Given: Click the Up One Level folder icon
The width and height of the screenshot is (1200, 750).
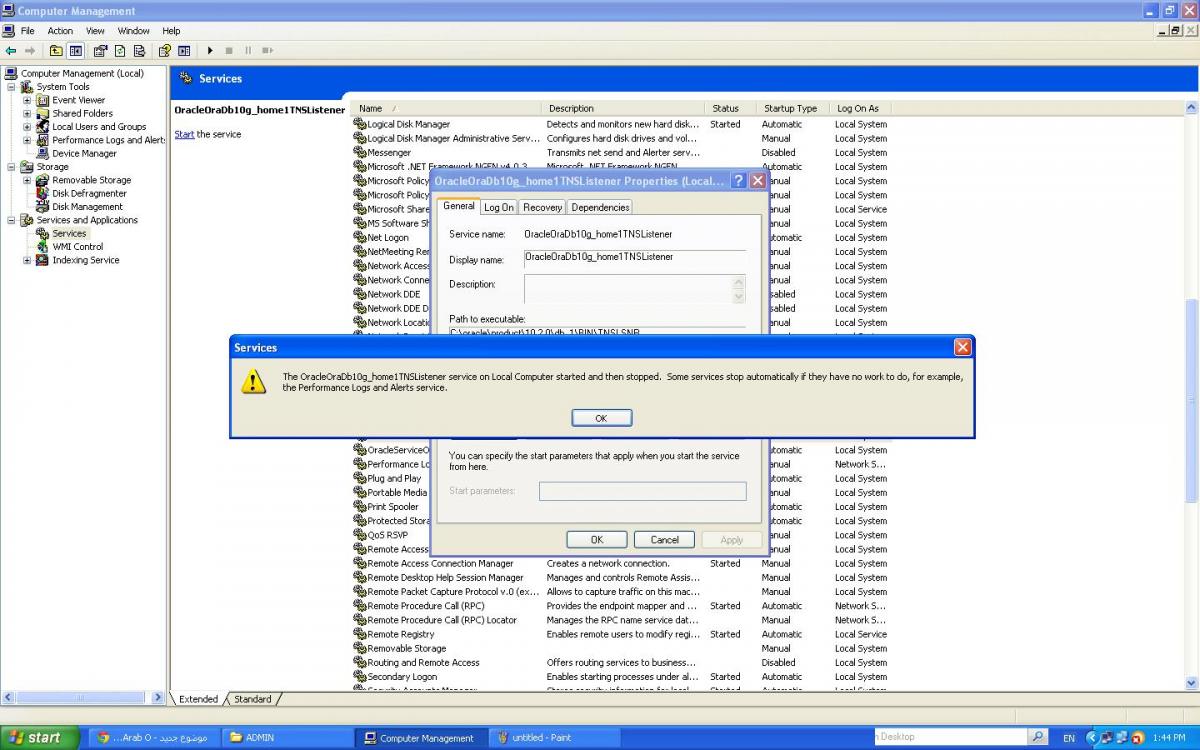Looking at the screenshot, I should [56, 50].
